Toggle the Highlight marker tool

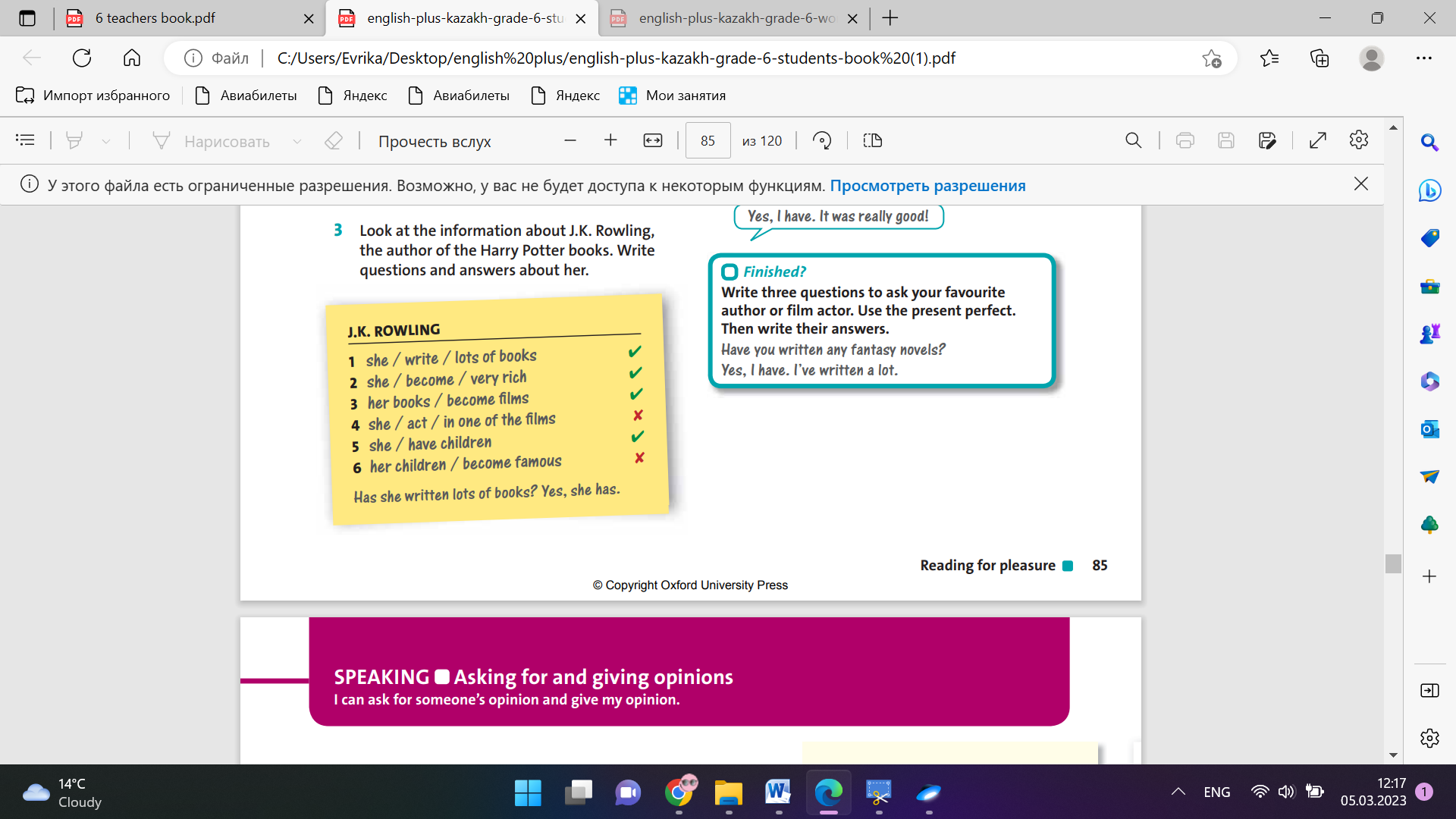(x=74, y=140)
